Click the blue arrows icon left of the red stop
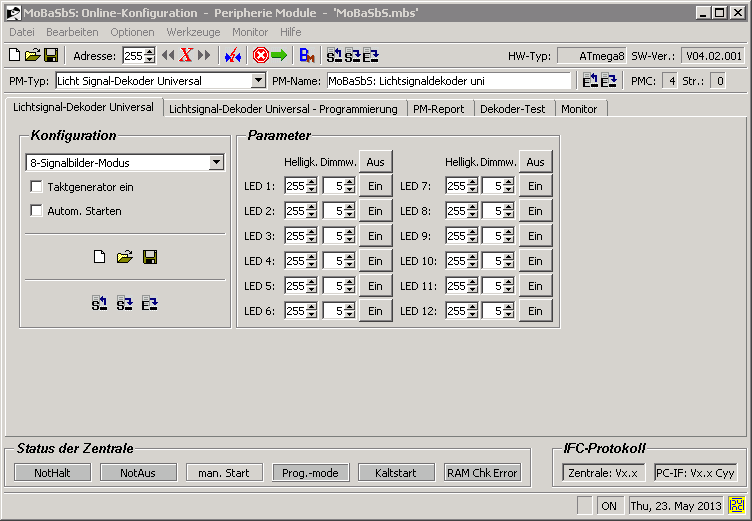This screenshot has height=521, width=752. [232, 56]
